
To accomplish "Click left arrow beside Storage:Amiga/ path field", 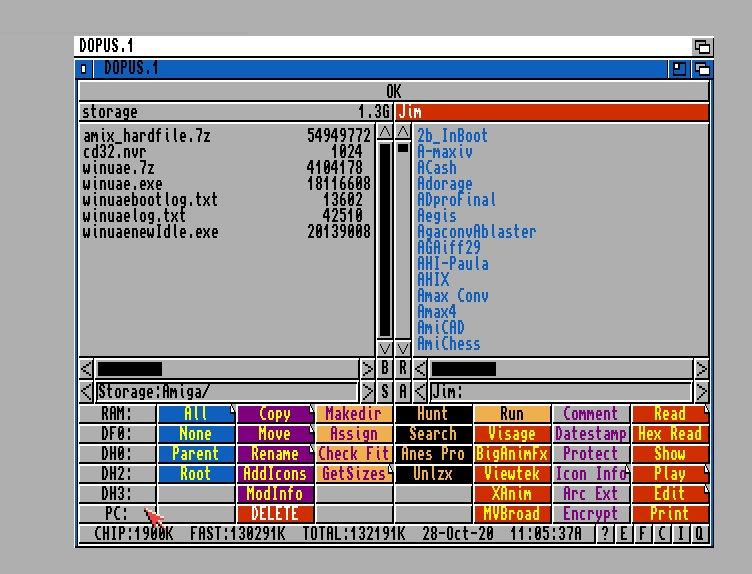I will [x=86, y=392].
